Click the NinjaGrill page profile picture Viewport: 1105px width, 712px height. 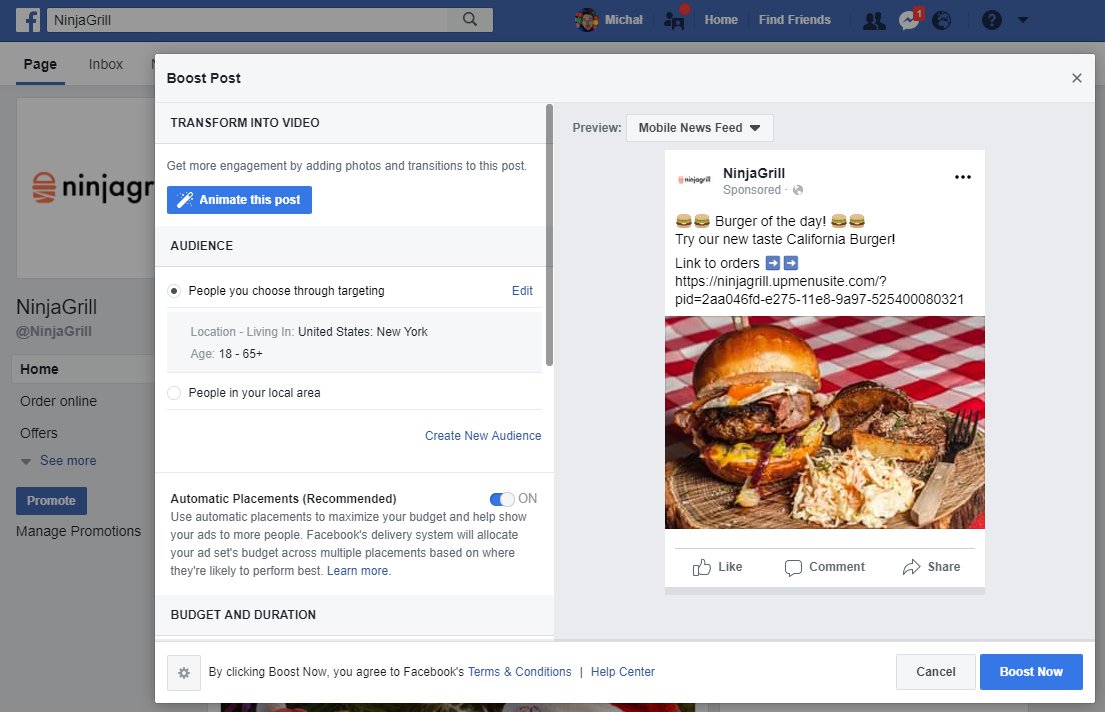(x=86, y=188)
